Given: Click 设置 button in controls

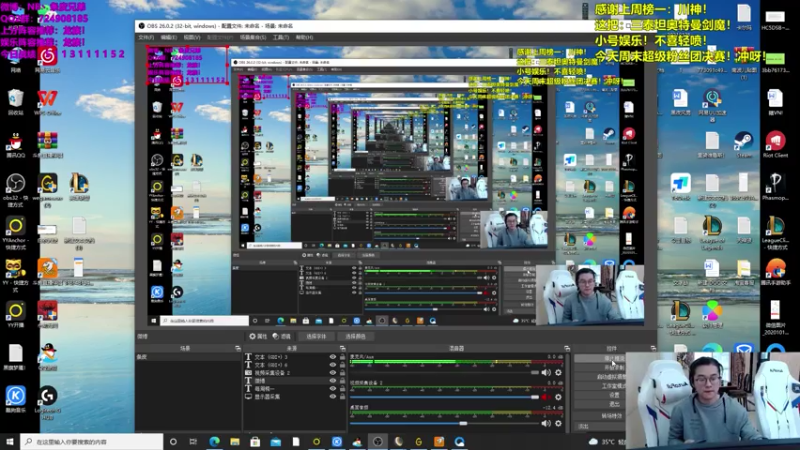Looking at the screenshot, I should (x=614, y=395).
